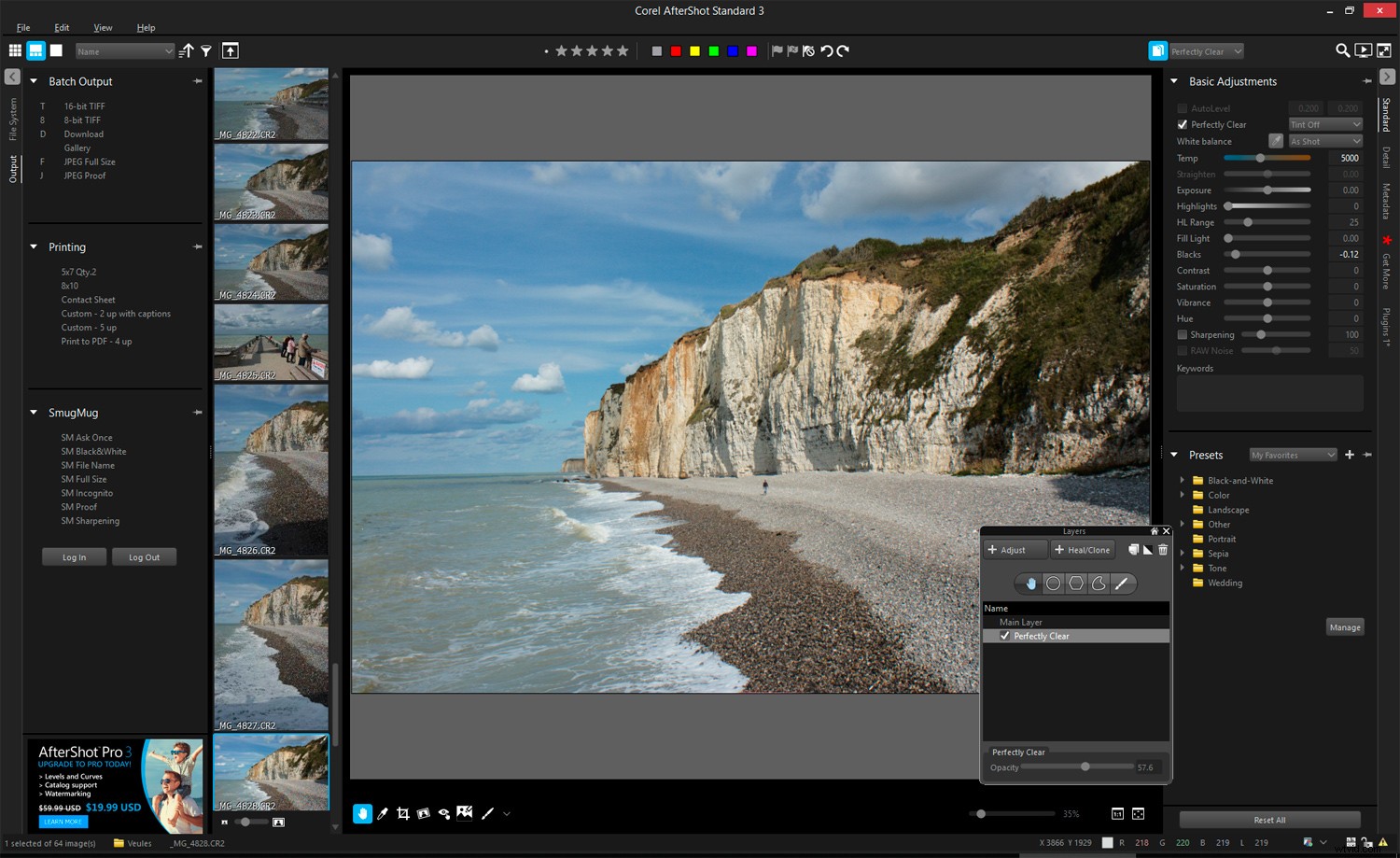Uncheck the Perfectly Clear adjustment checkbox
Image resolution: width=1400 pixels, height=858 pixels.
click(1182, 124)
